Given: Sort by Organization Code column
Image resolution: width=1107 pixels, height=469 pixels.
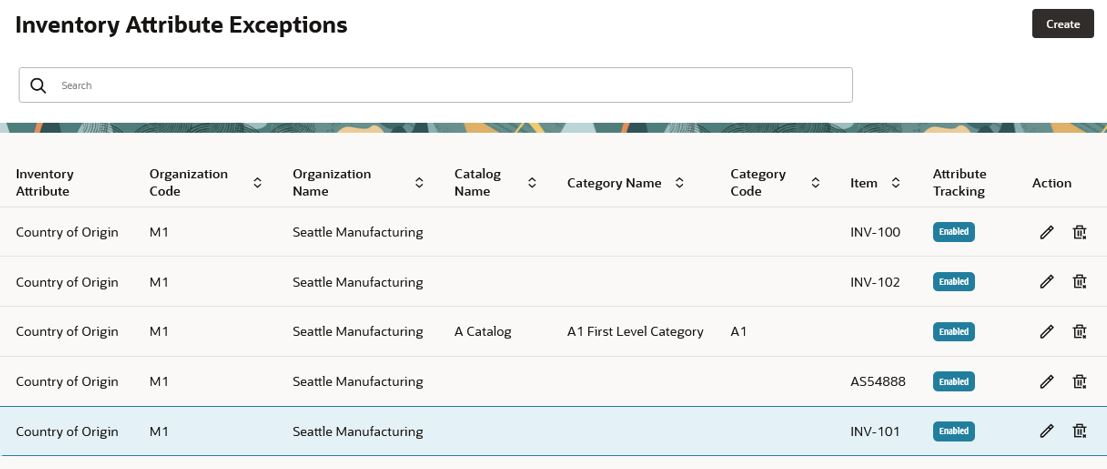Looking at the screenshot, I should click(x=258, y=183).
